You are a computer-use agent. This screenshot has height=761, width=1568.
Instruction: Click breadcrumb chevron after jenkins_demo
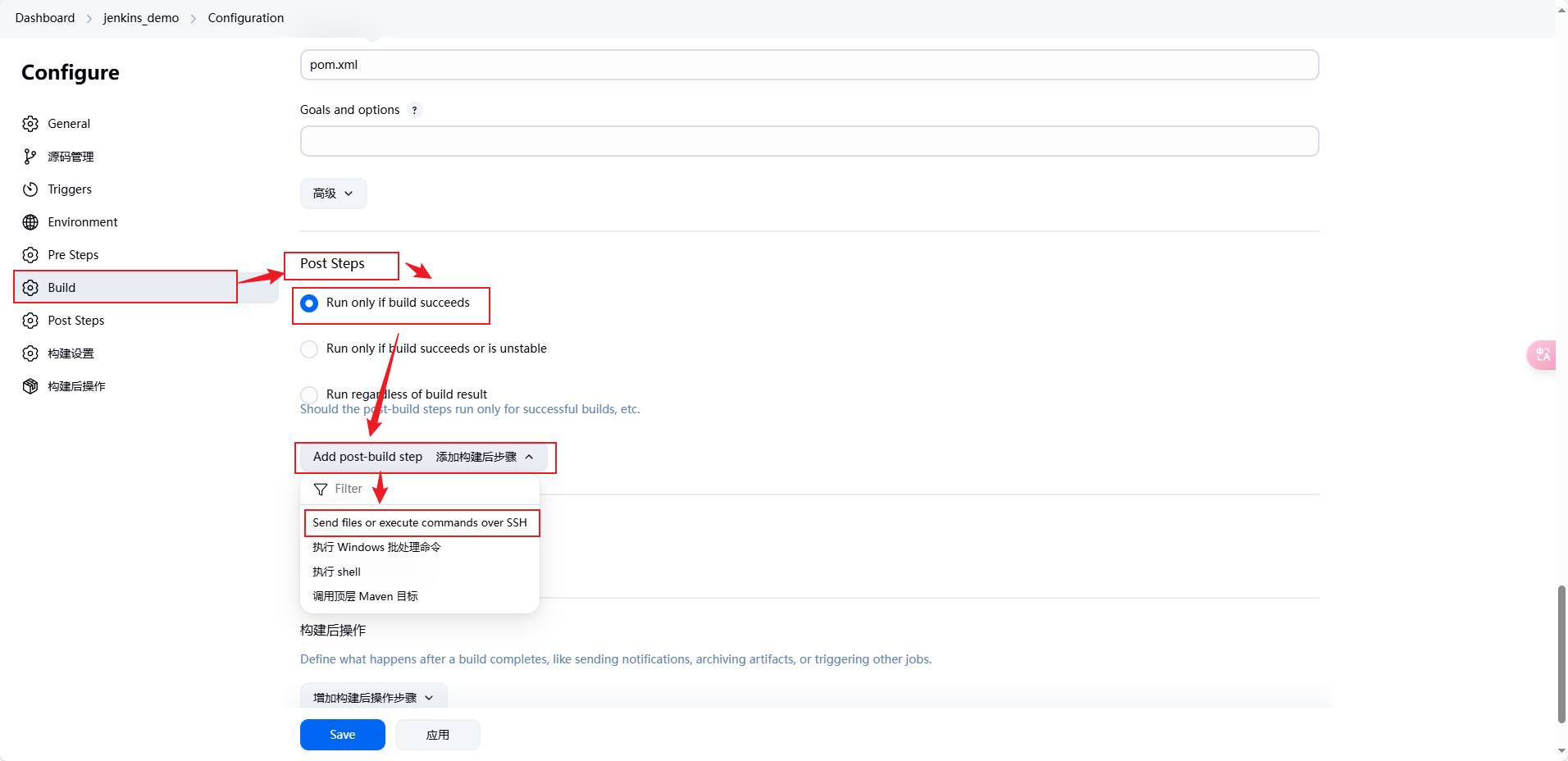click(194, 18)
